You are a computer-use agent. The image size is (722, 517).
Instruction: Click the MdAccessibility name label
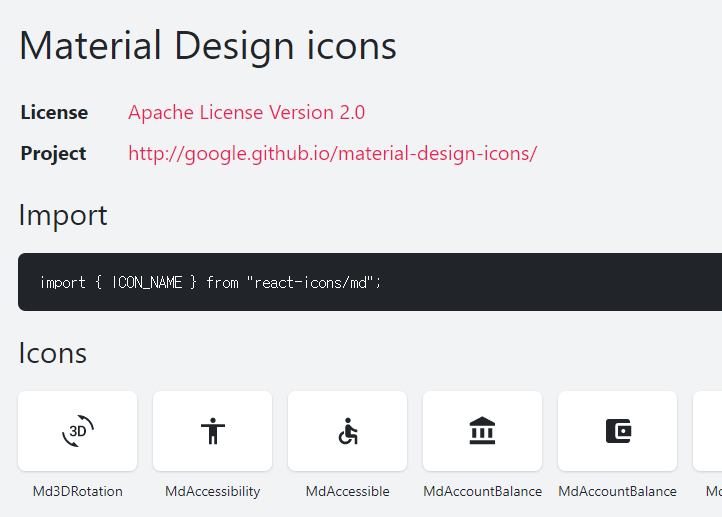pos(212,491)
